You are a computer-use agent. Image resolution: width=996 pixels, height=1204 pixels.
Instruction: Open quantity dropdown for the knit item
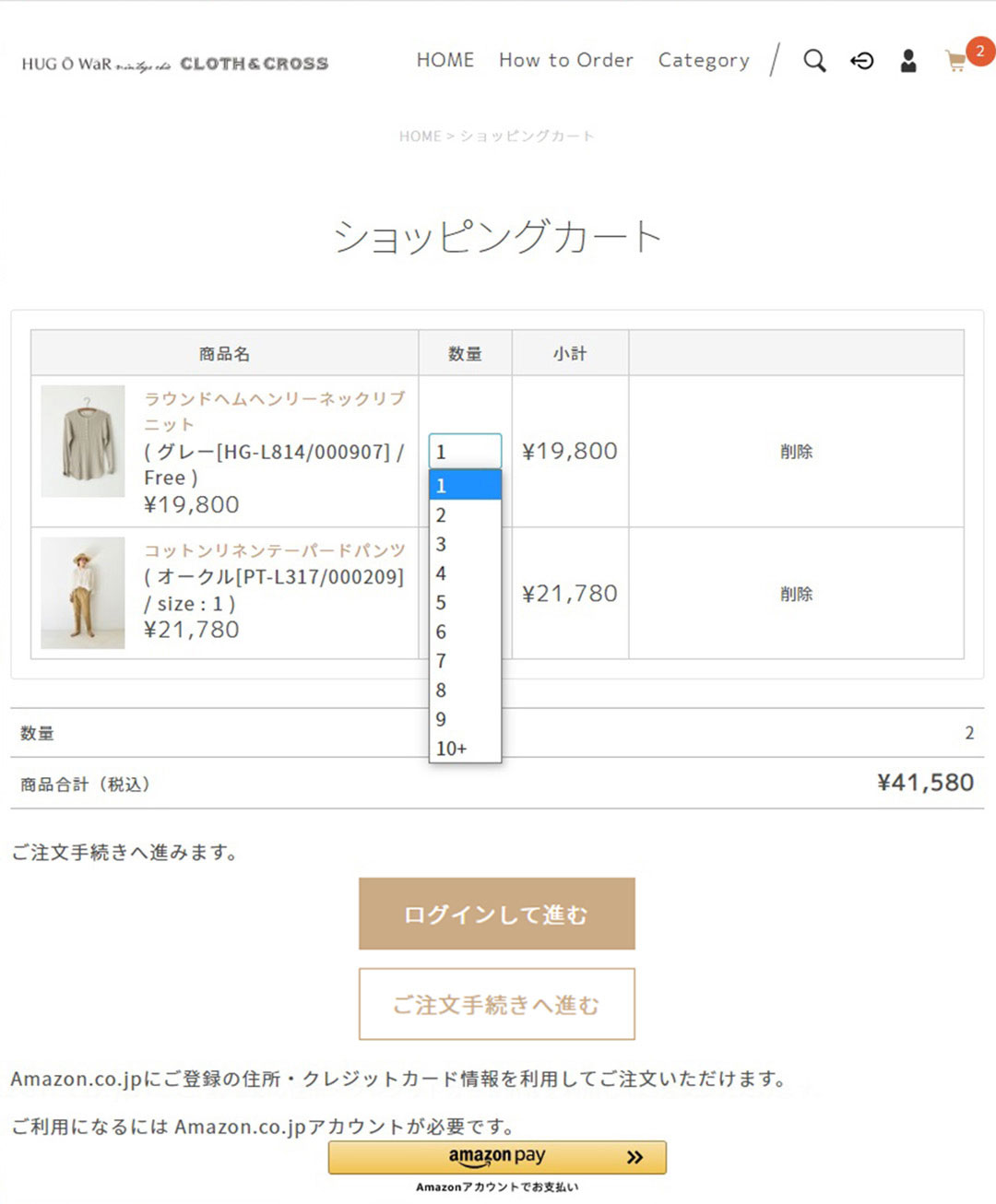point(465,452)
